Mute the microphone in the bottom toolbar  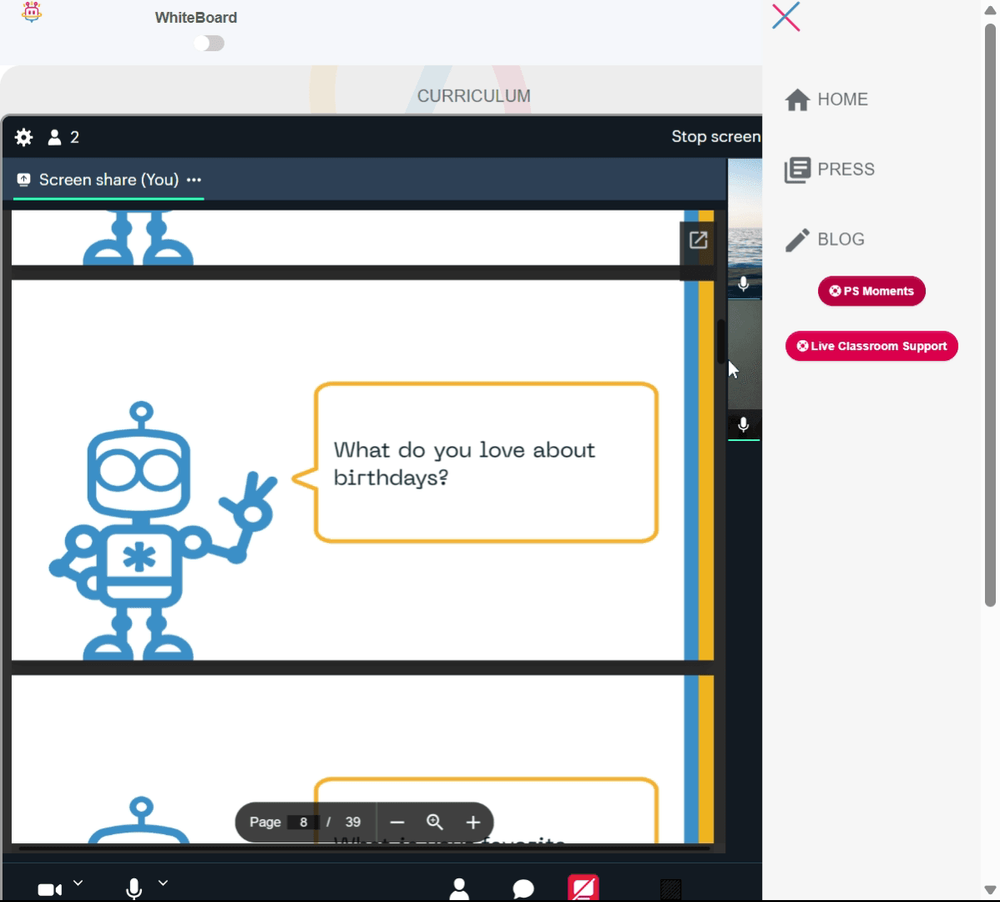coord(134,889)
